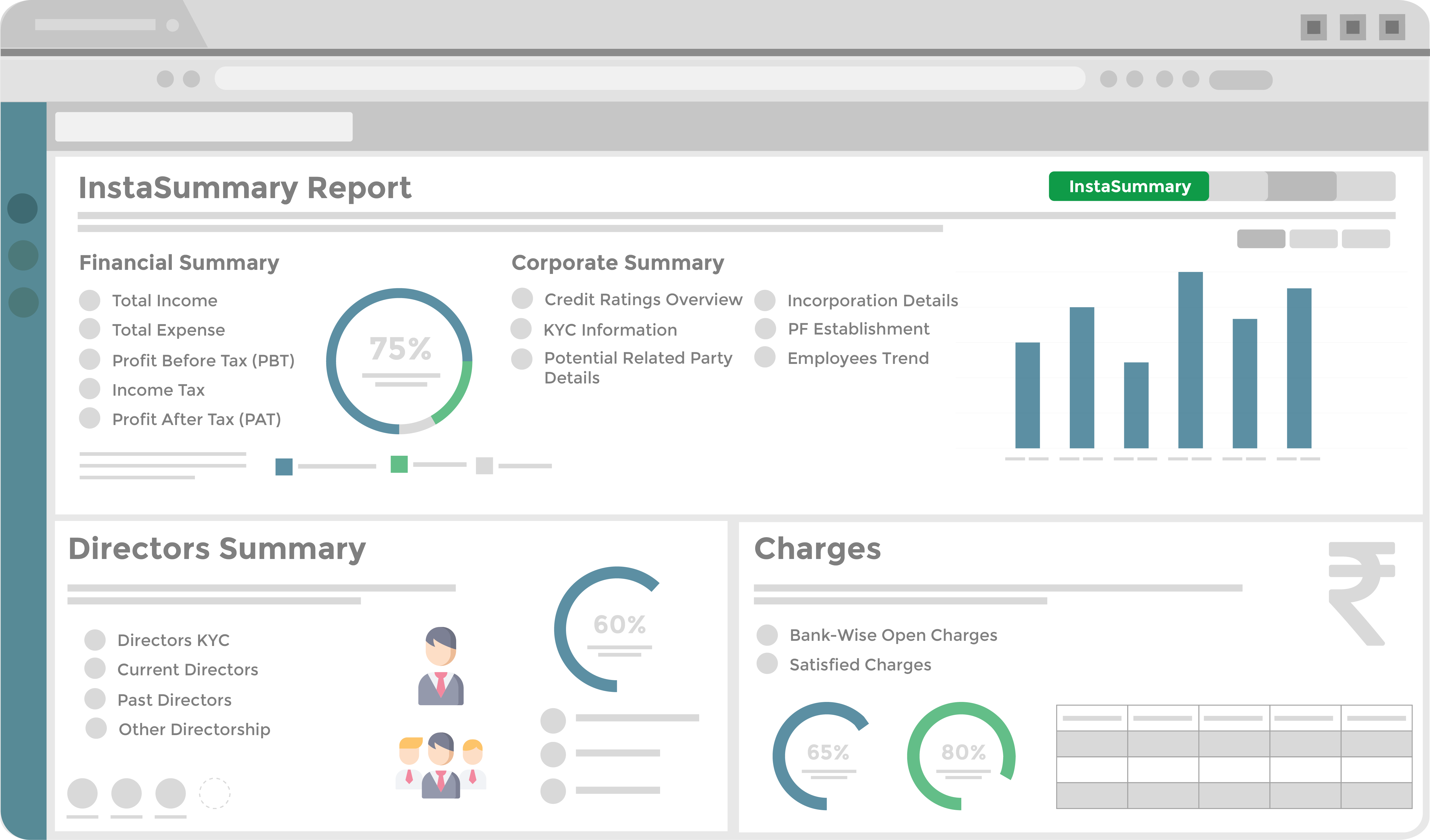Screen dimensions: 1430x840
Task: Click the search field under the address bar
Action: (204, 126)
